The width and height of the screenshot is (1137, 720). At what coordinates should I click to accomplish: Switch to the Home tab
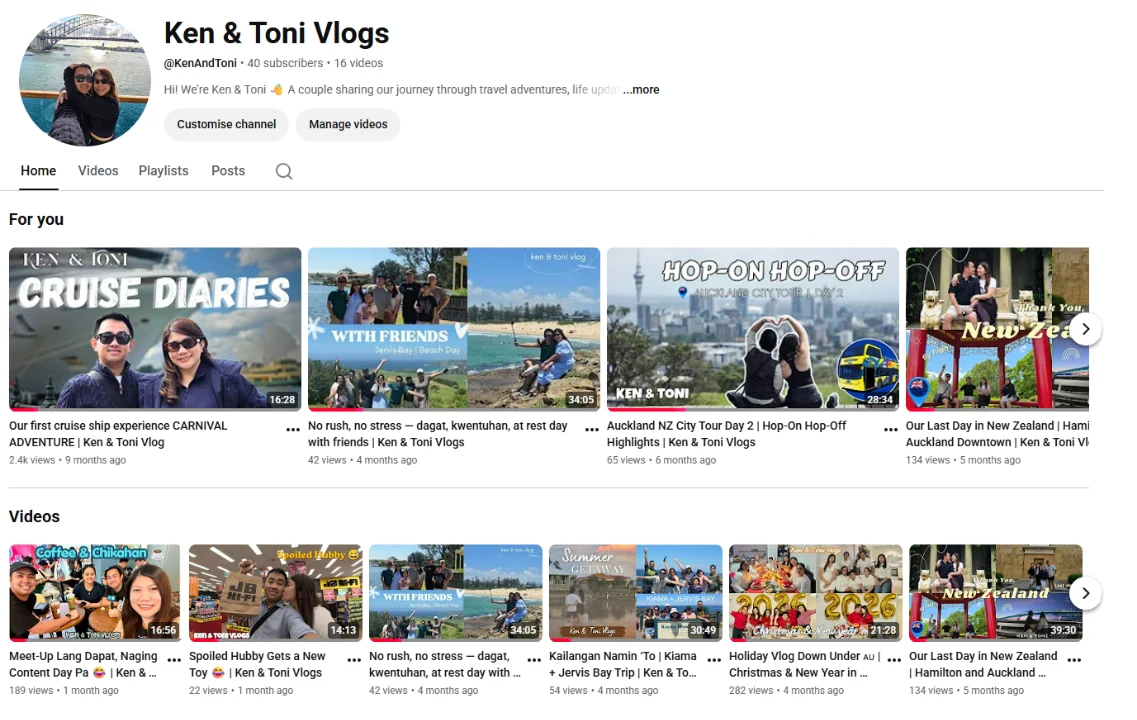tap(38, 171)
